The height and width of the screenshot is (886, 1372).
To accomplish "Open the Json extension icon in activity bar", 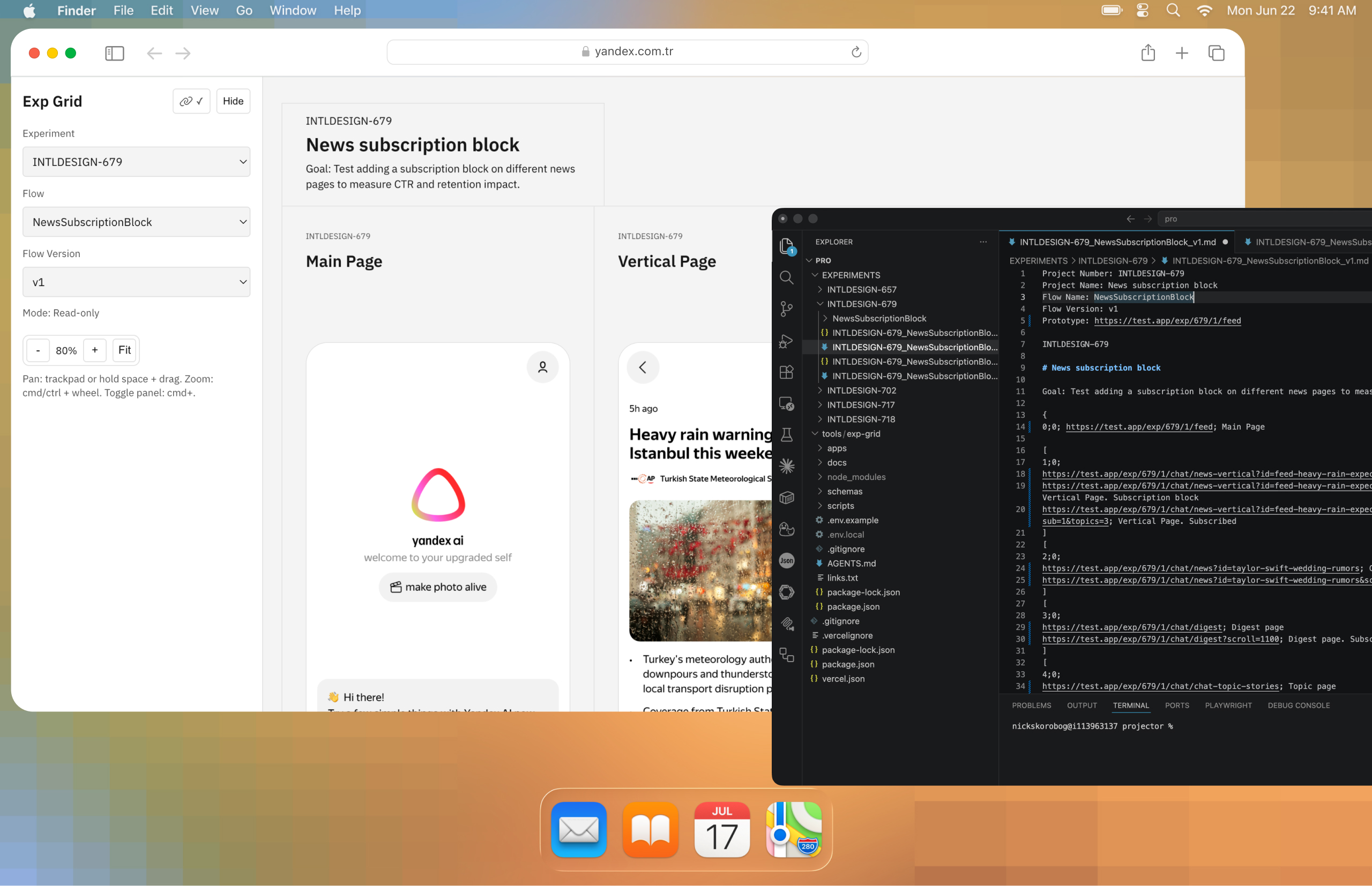I will [786, 560].
